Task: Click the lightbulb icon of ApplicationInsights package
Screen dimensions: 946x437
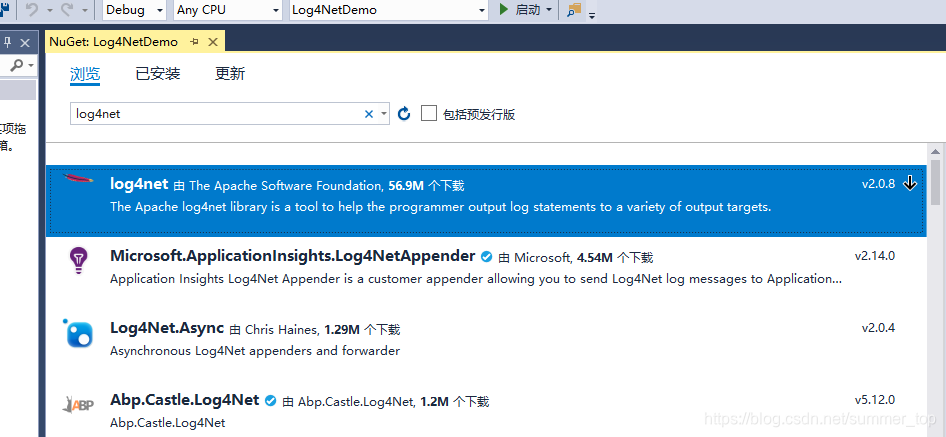Action: click(78, 261)
